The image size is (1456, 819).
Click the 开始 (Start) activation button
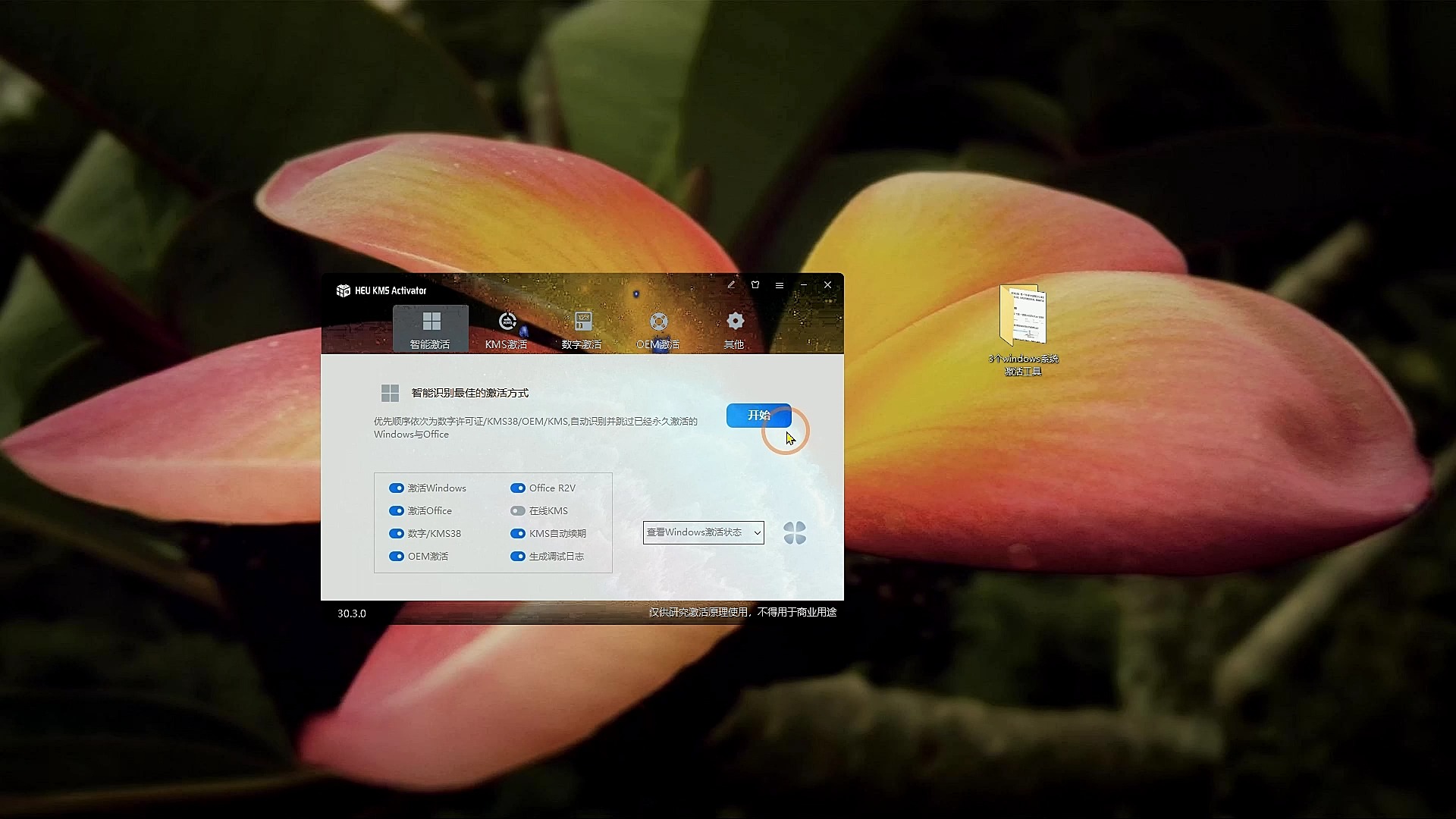coord(758,415)
